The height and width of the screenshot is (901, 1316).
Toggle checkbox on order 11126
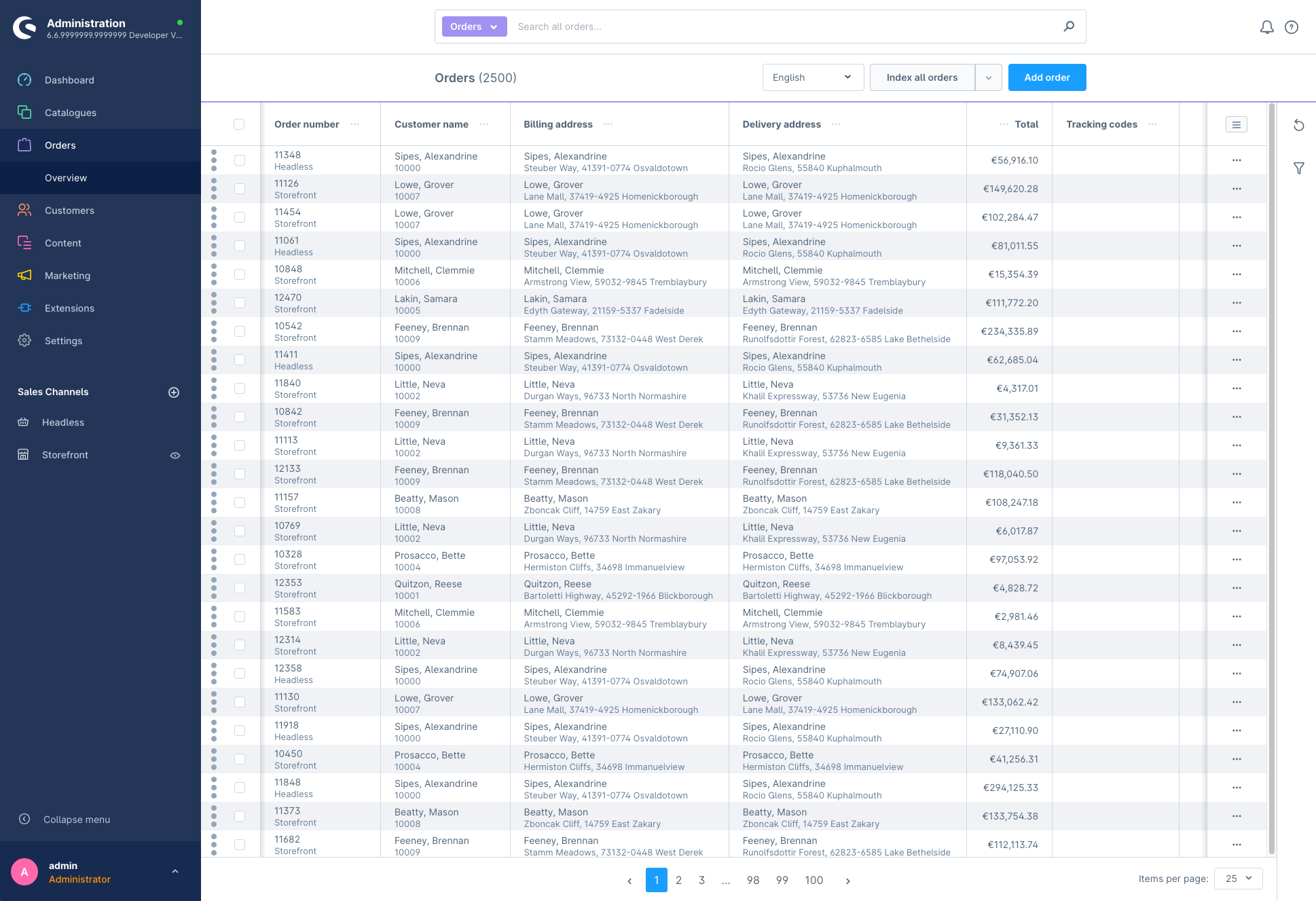click(x=240, y=190)
